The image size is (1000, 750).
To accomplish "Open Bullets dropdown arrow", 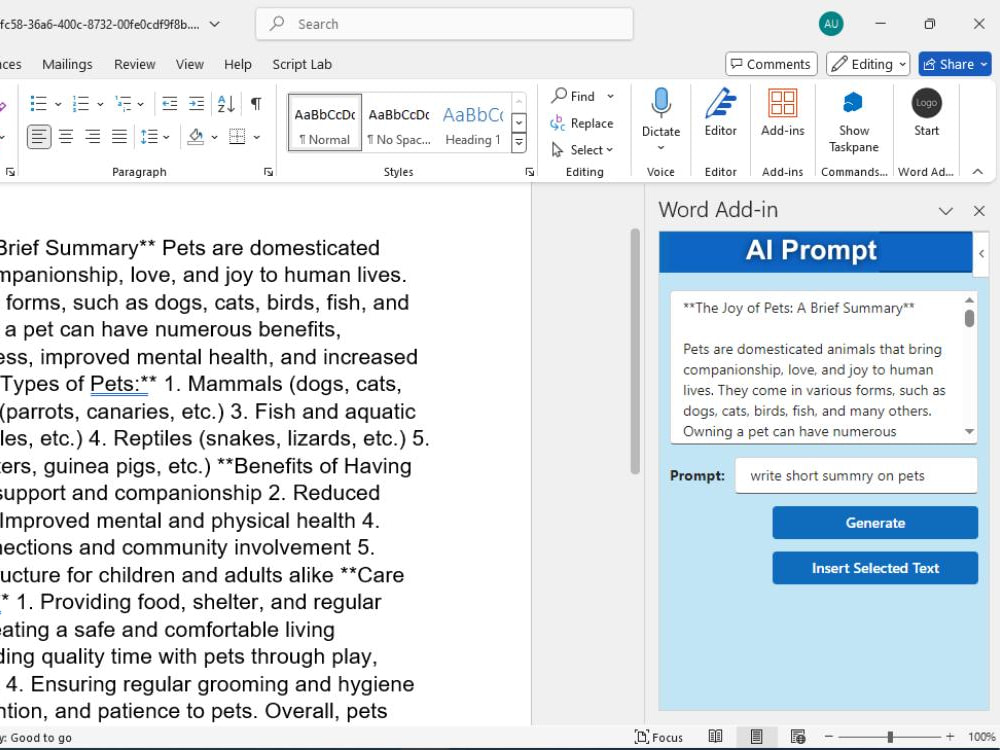I will pyautogui.click(x=58, y=104).
